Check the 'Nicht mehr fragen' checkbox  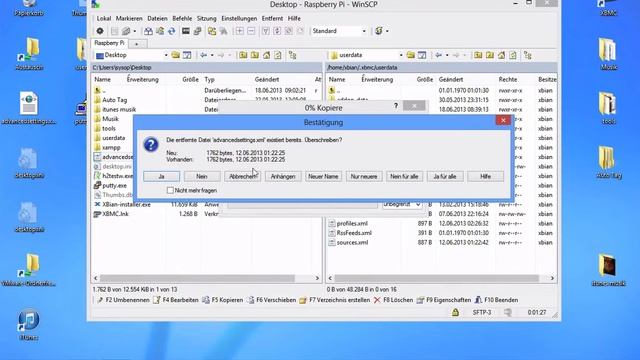point(170,190)
